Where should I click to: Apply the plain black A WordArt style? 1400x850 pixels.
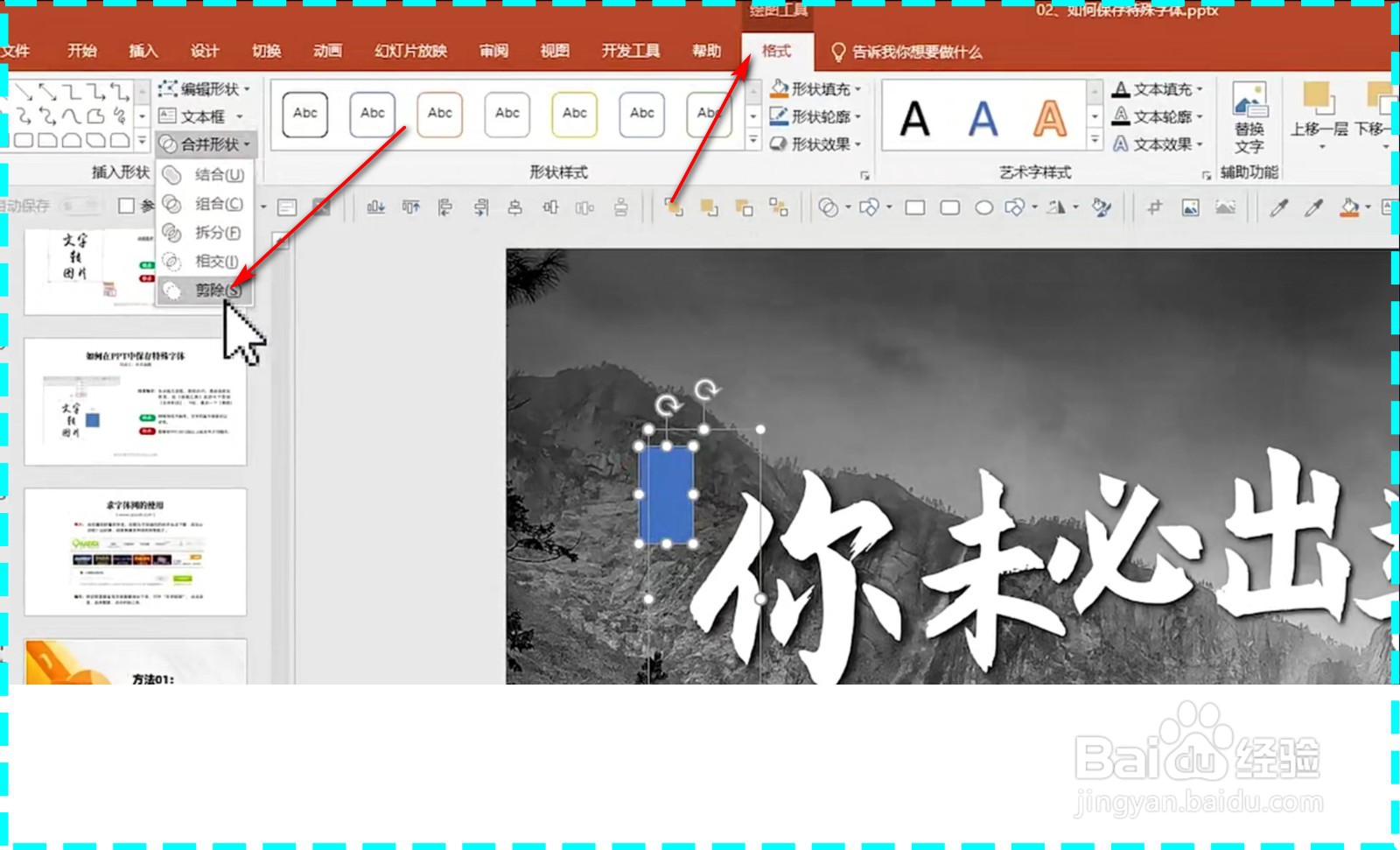click(914, 118)
